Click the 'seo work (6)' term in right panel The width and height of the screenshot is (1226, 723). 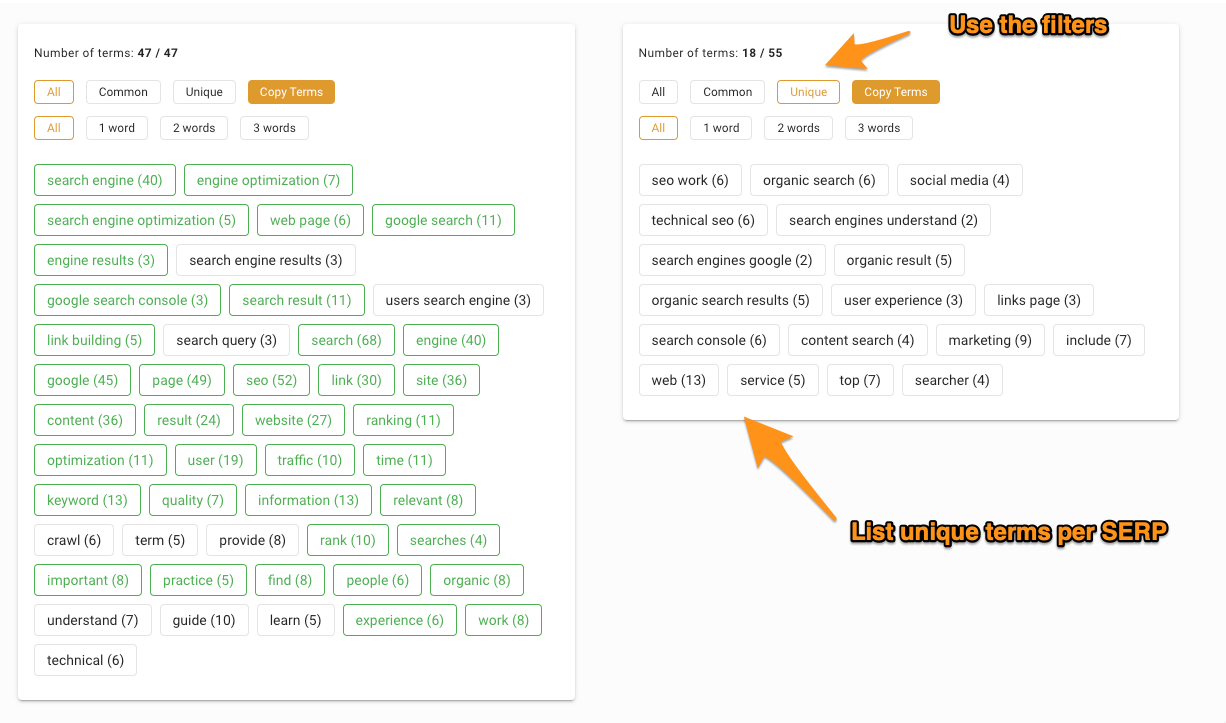690,180
